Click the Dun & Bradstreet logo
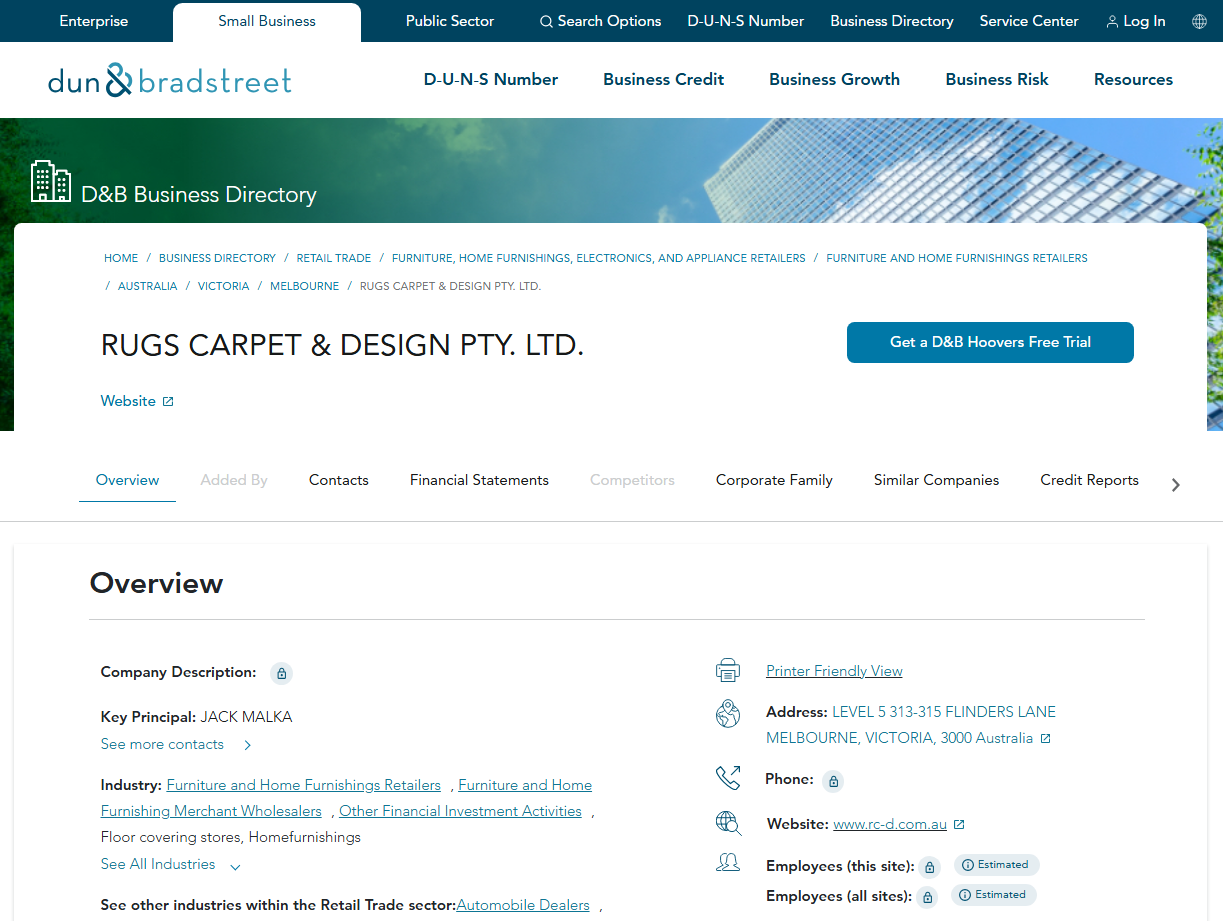 [x=170, y=80]
